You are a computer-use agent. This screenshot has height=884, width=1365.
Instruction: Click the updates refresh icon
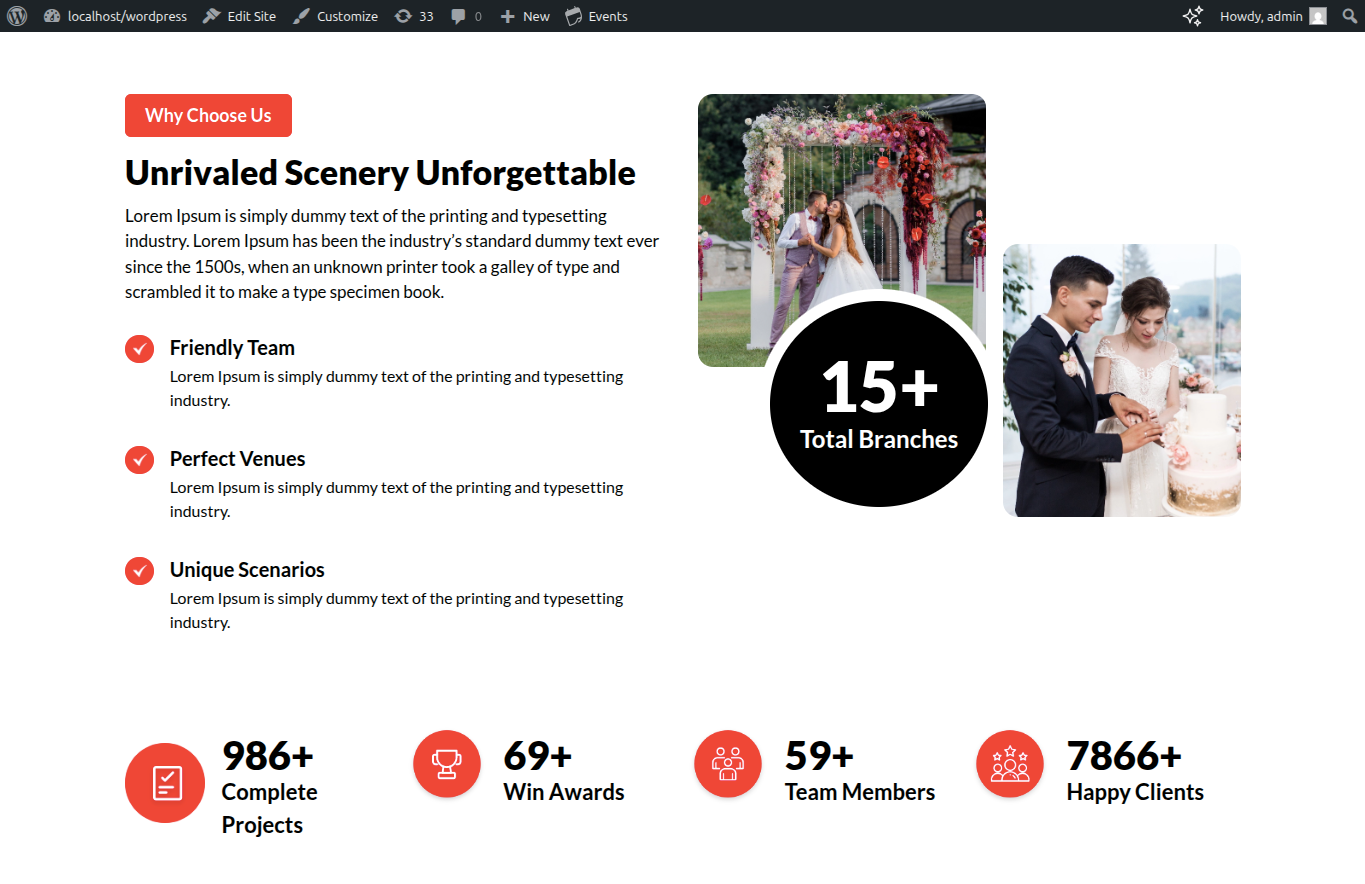(x=403, y=16)
